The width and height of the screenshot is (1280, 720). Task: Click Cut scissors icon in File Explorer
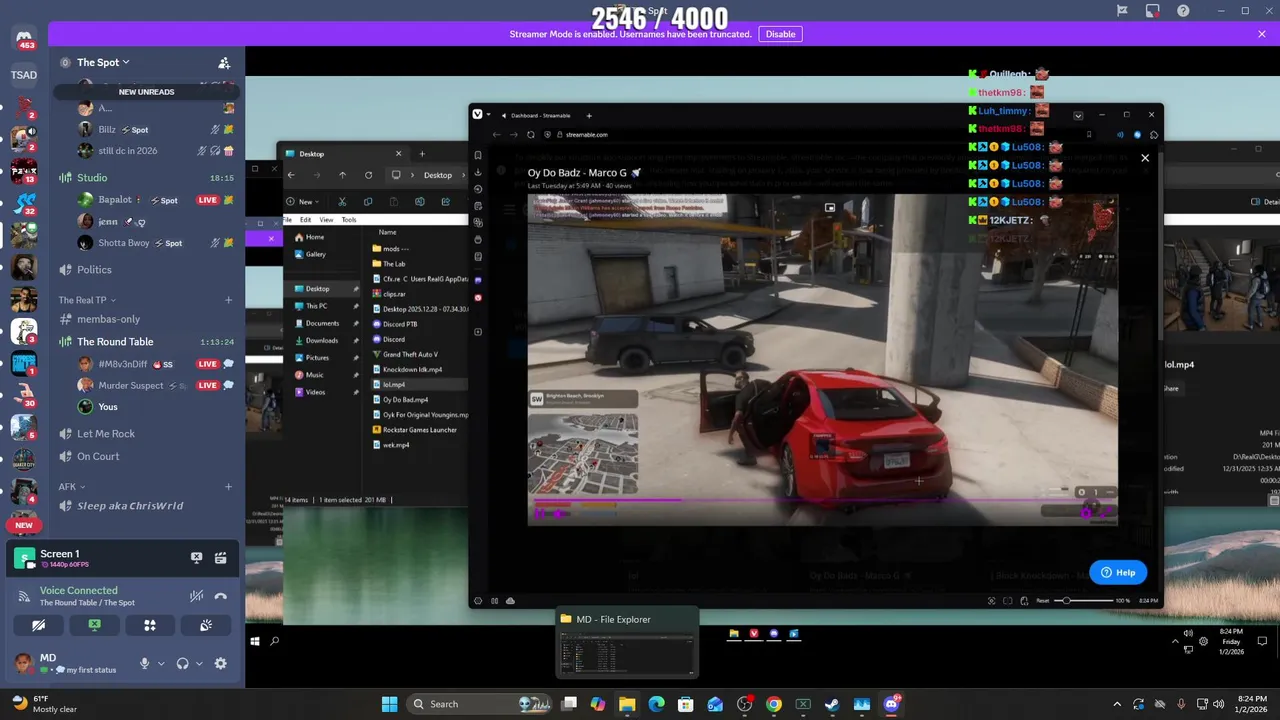[342, 202]
